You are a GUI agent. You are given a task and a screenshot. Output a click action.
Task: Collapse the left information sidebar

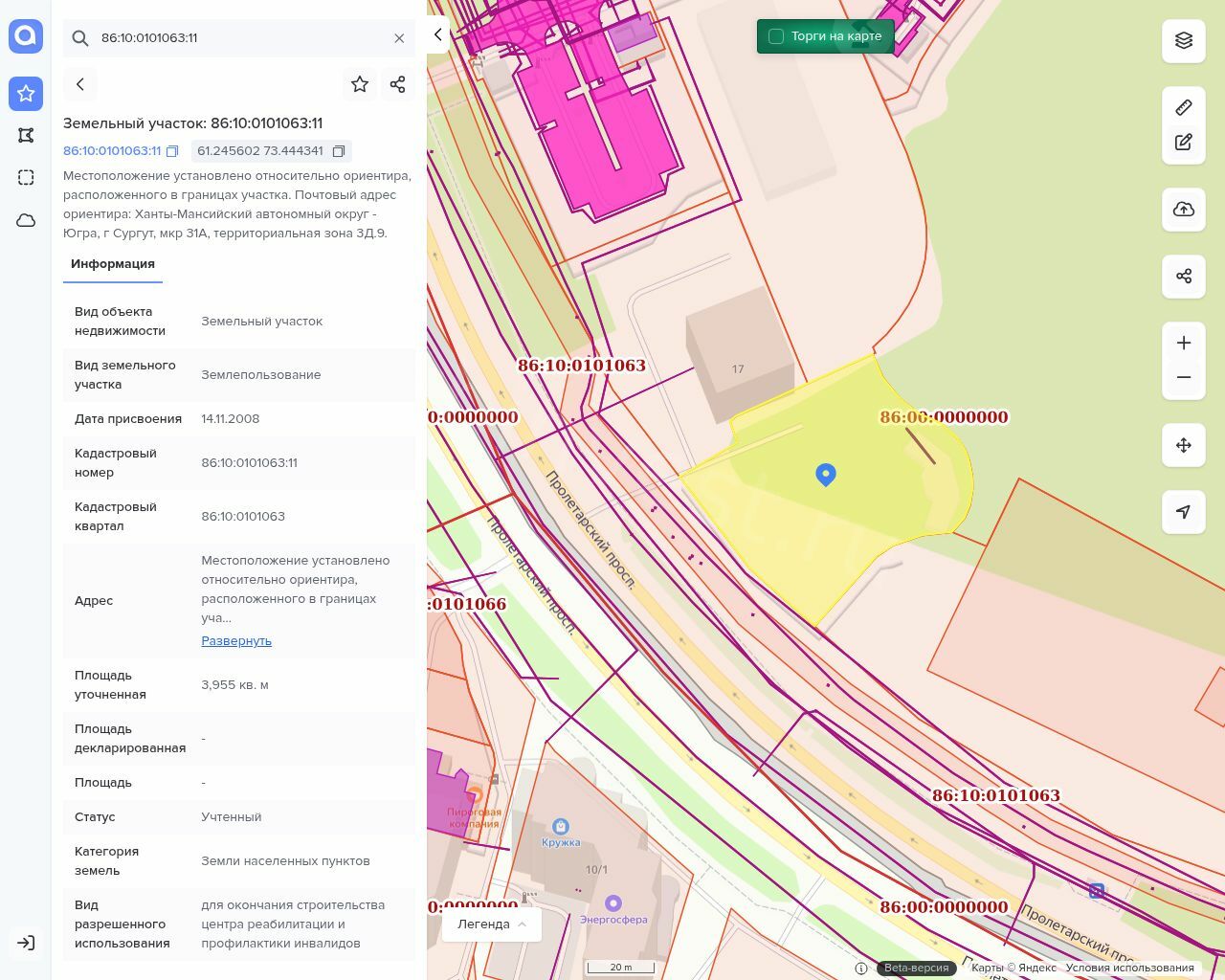437,35
